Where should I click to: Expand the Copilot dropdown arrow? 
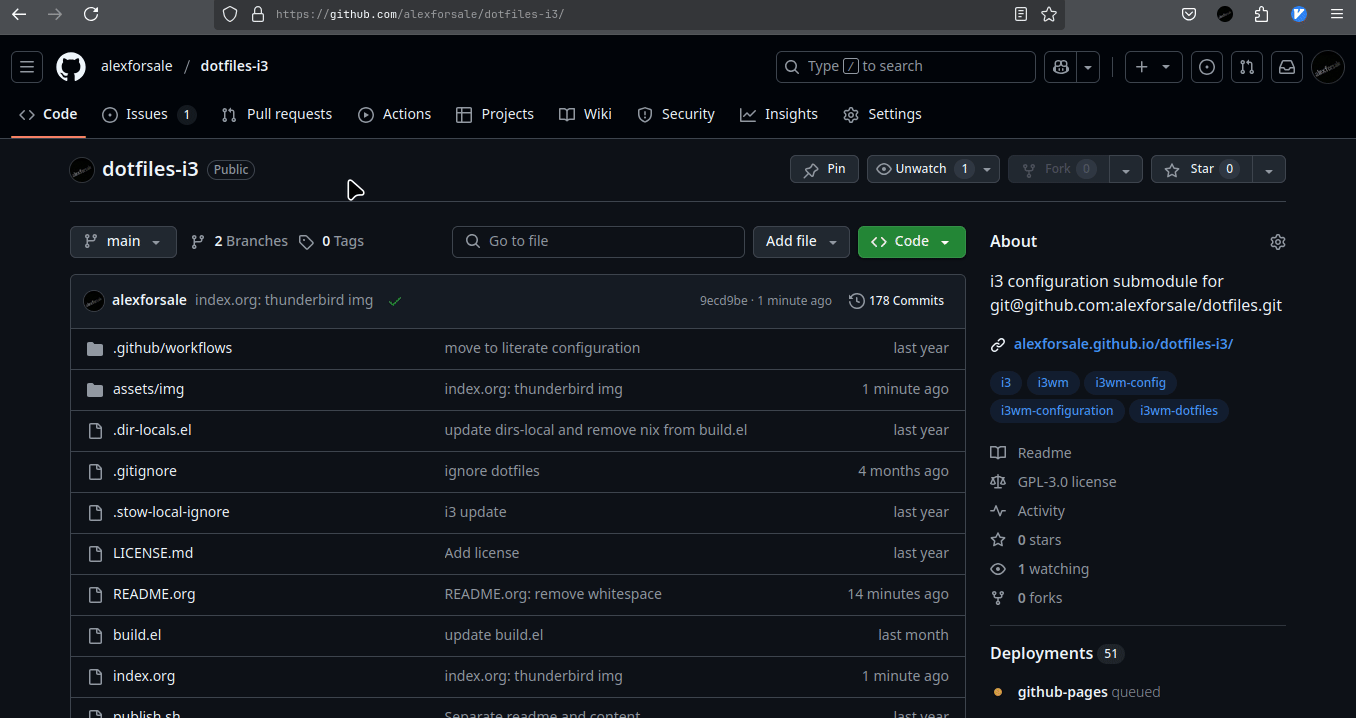(x=1088, y=67)
